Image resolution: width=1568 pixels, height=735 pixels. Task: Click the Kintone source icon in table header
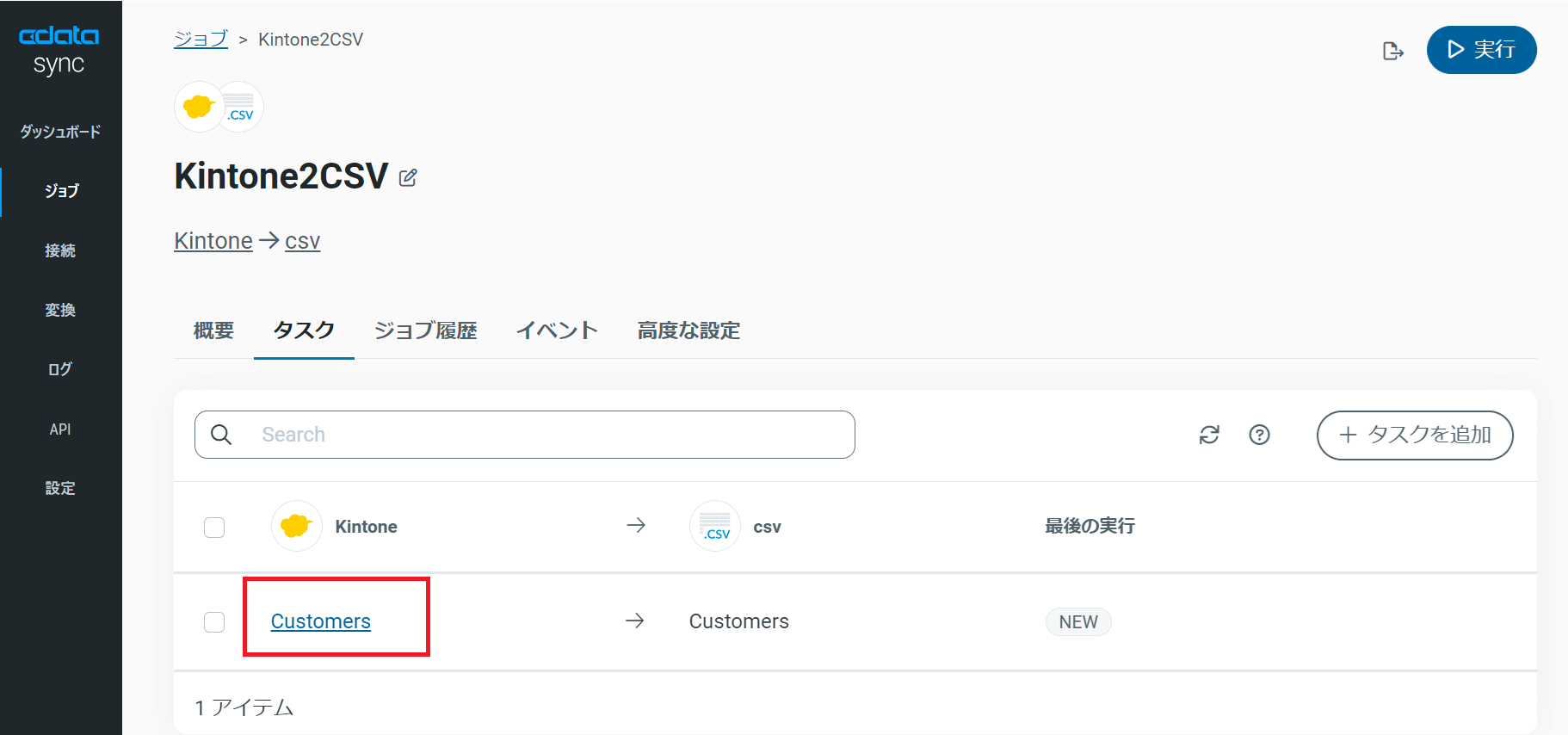[296, 526]
